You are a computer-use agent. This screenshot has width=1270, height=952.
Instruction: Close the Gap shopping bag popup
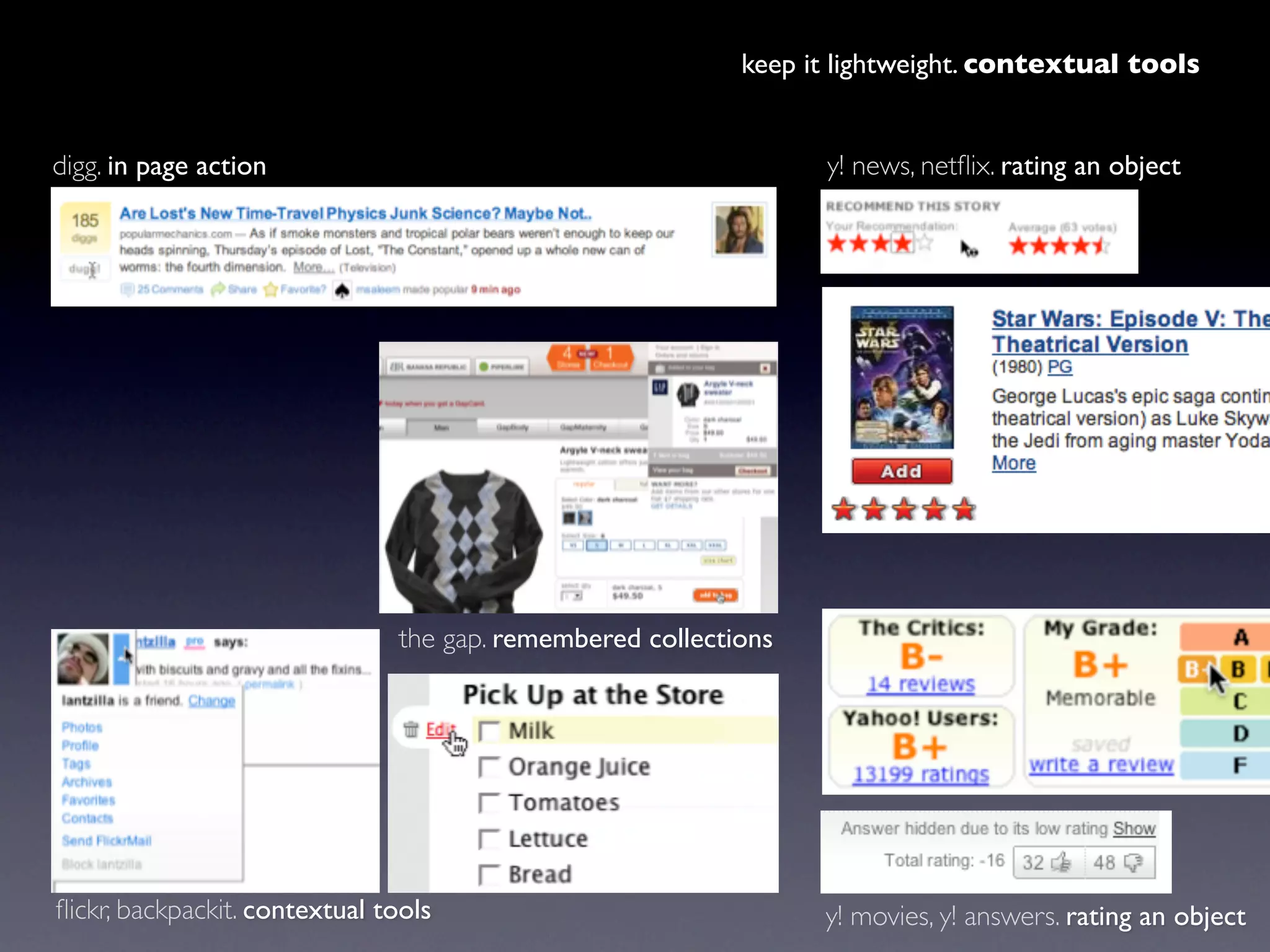(765, 368)
